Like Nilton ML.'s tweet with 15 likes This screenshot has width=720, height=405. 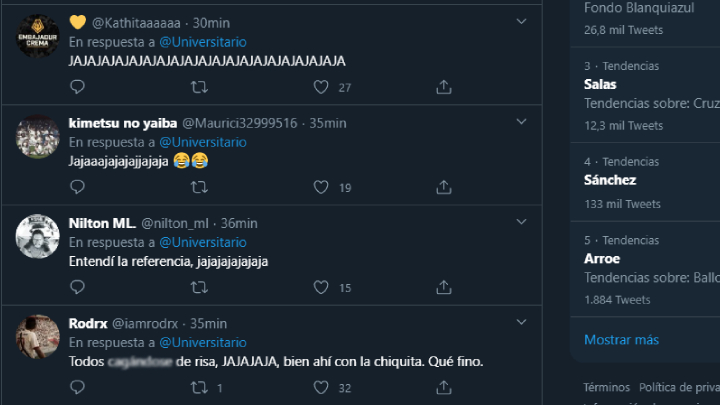click(321, 287)
